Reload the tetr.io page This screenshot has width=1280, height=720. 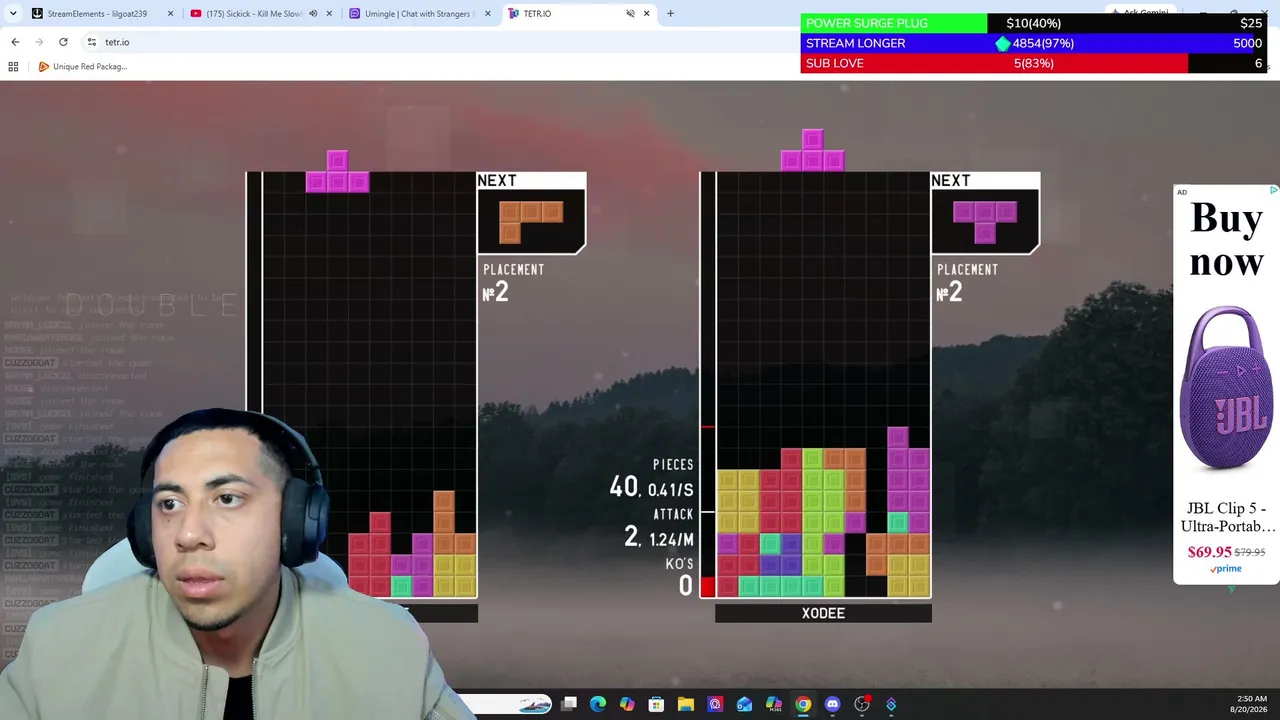63,42
